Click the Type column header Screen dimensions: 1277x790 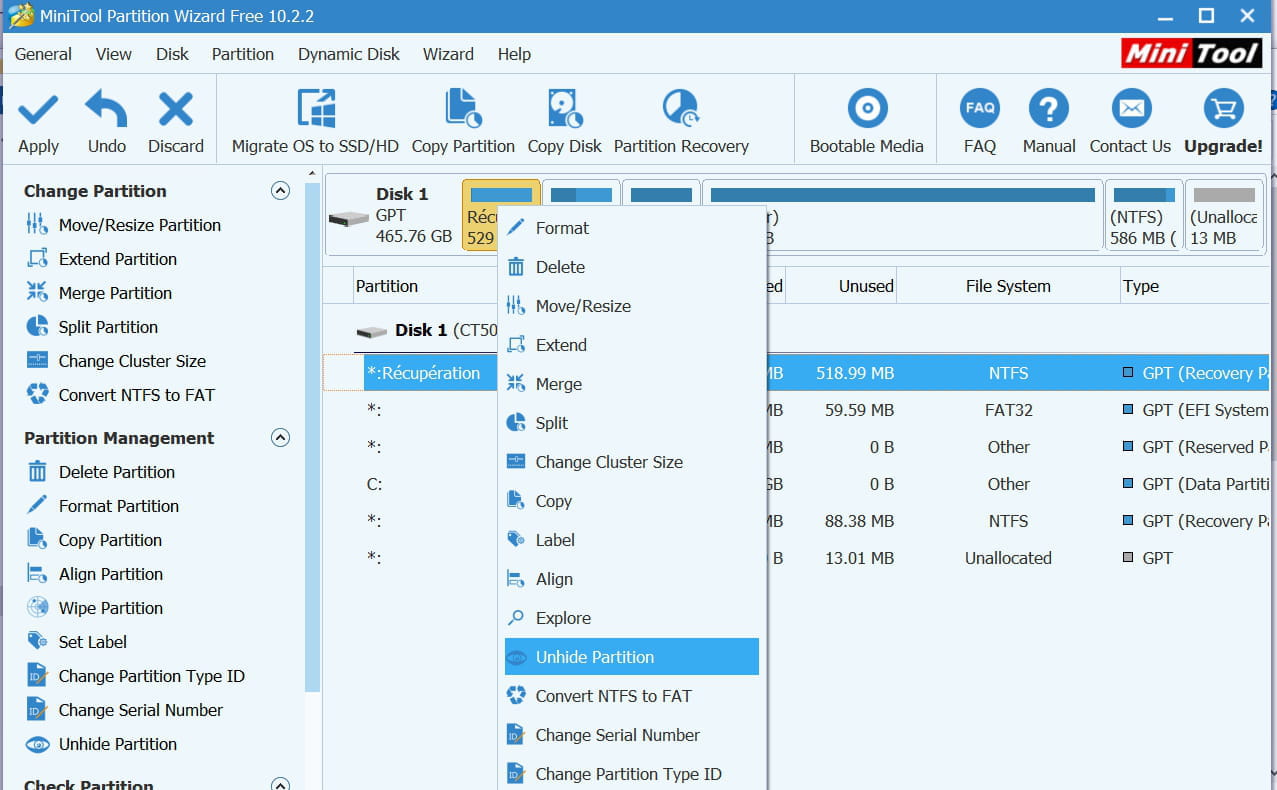point(1195,286)
